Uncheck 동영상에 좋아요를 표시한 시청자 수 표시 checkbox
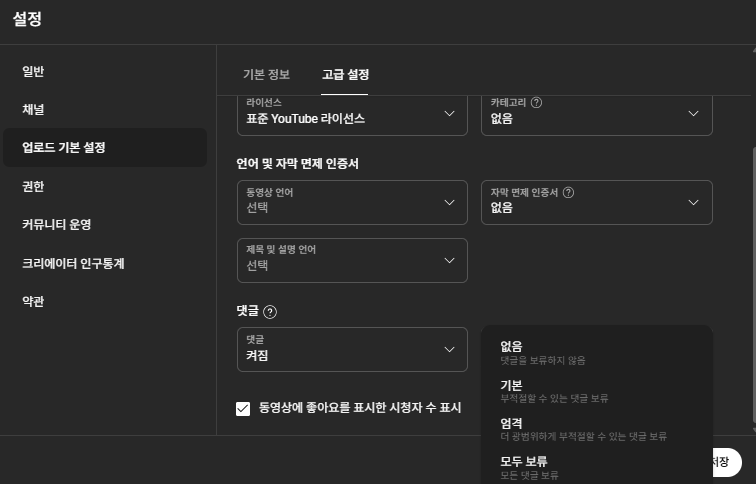This screenshot has height=484, width=756. [243, 408]
